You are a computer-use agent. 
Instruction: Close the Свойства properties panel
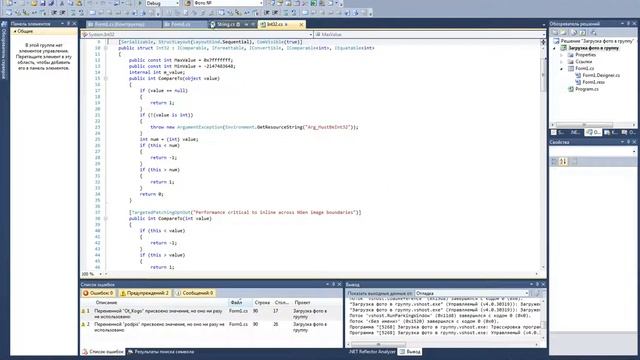pyautogui.click(x=634, y=142)
